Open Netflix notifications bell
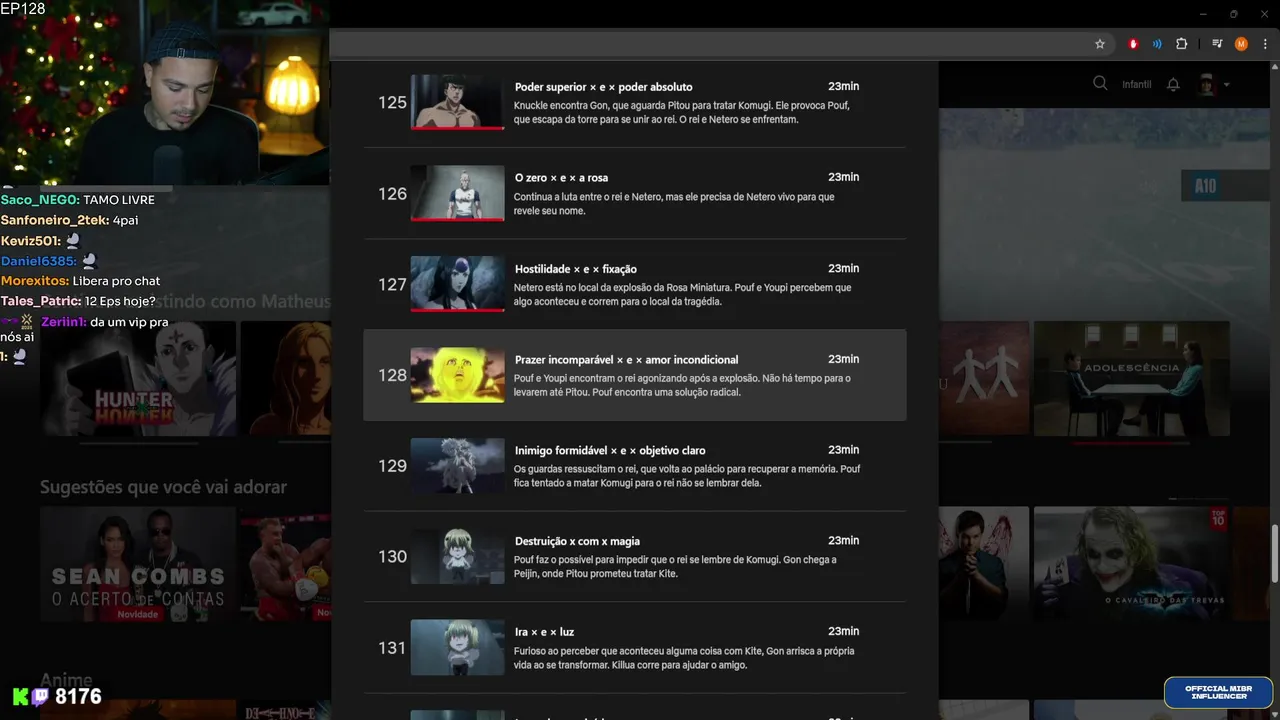Screen dimensions: 1280x720 click(x=1173, y=84)
